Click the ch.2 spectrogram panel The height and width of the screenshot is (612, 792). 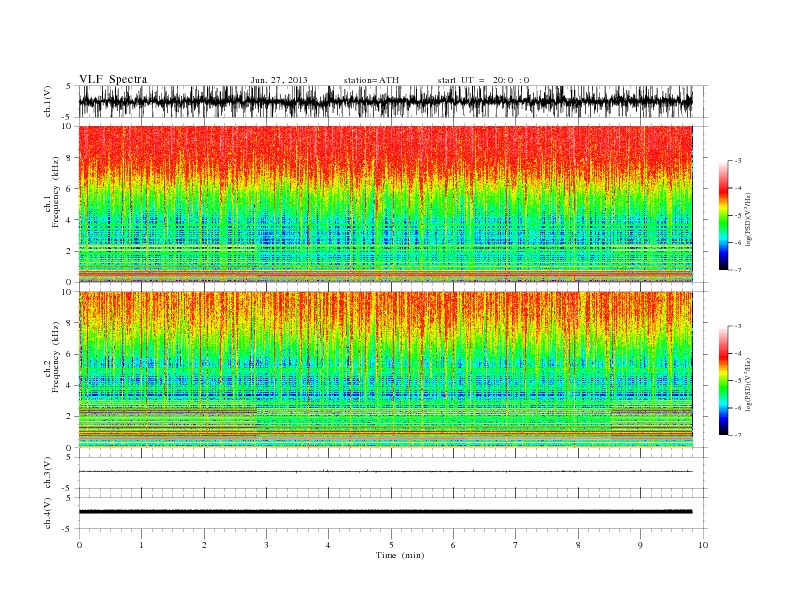[386, 370]
